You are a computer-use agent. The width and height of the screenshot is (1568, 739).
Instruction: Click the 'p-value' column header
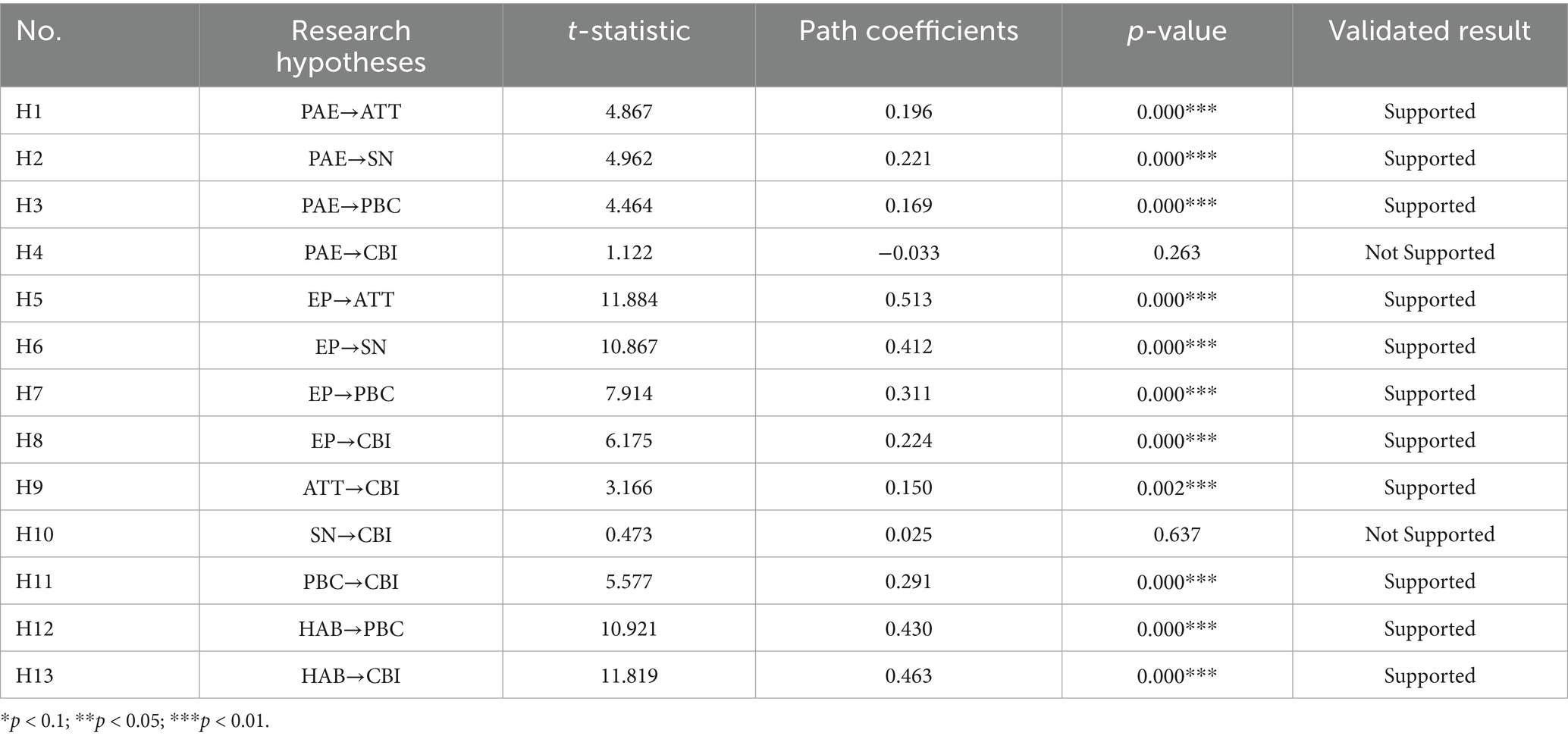pos(1176,31)
